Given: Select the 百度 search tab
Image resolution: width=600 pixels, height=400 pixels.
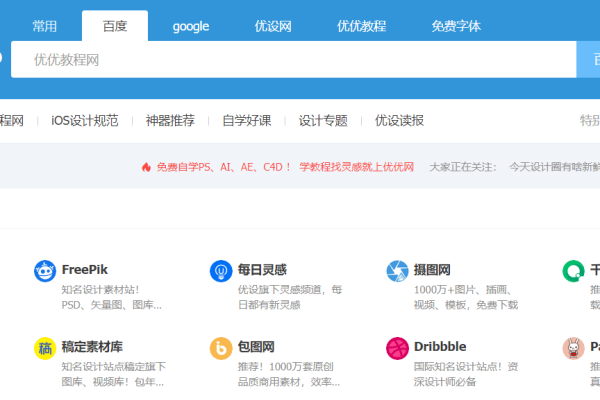Looking at the screenshot, I should pyautogui.click(x=115, y=26).
